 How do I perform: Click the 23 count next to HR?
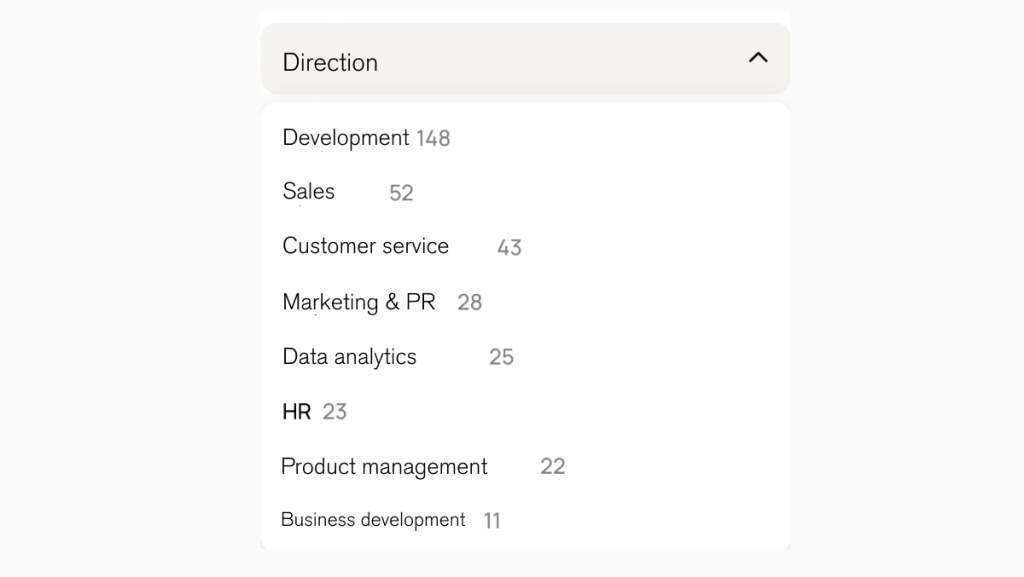tap(334, 412)
